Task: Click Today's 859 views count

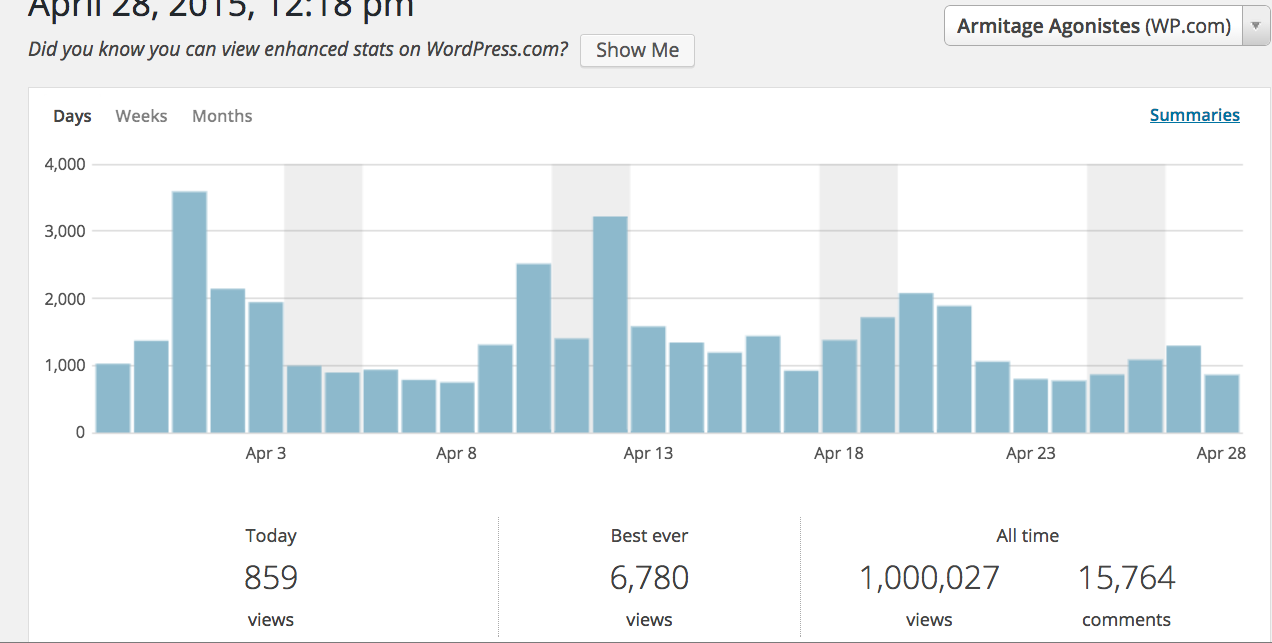Action: pos(271,578)
